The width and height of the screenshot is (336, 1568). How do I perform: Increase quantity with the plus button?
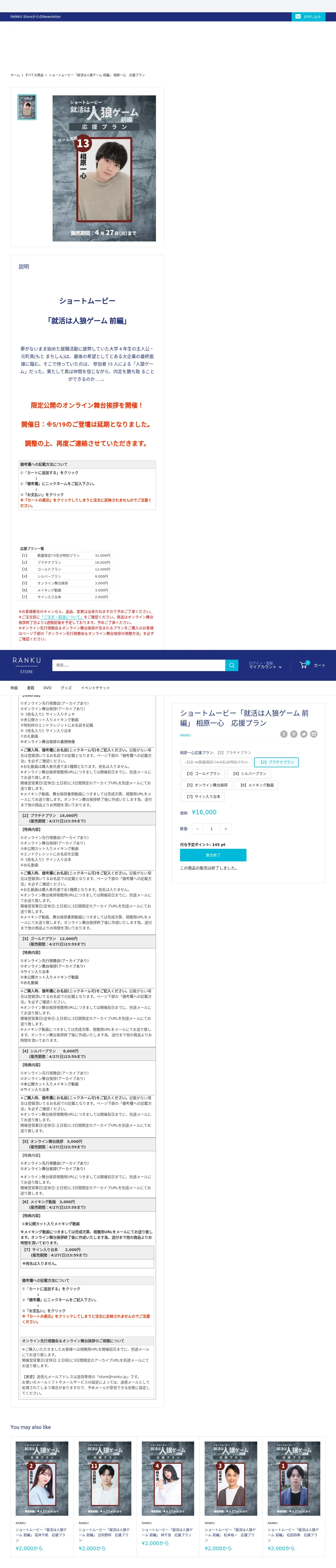pyautogui.click(x=226, y=829)
